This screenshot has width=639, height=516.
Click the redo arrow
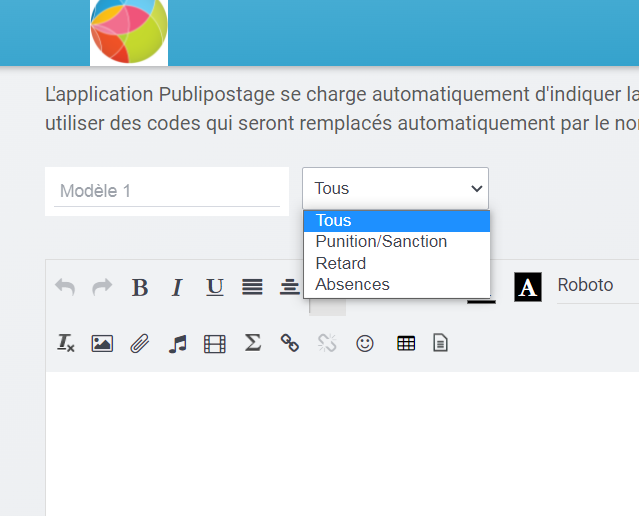tap(102, 288)
